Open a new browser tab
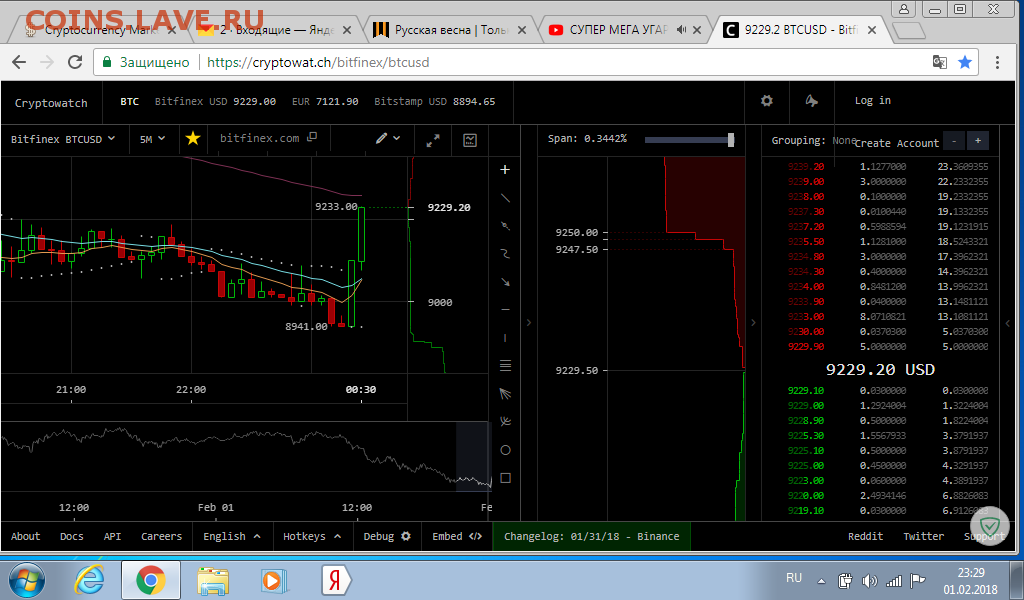The image size is (1024, 600). tap(908, 30)
